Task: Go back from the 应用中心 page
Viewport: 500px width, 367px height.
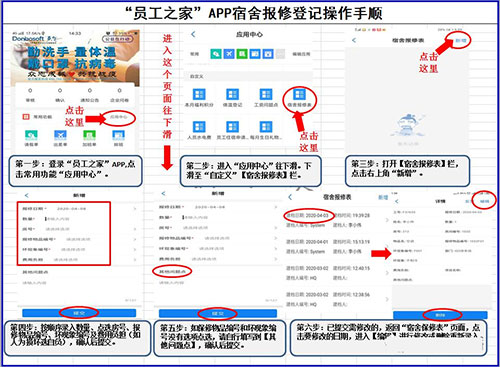Action: pyautogui.click(x=193, y=34)
